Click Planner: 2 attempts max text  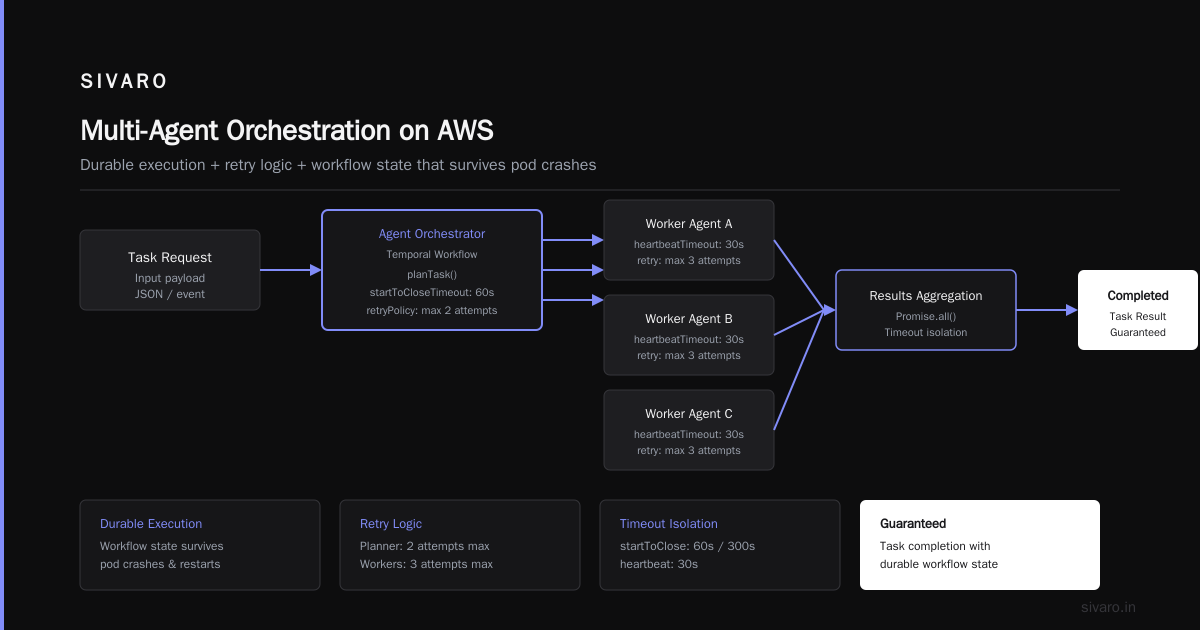click(425, 546)
